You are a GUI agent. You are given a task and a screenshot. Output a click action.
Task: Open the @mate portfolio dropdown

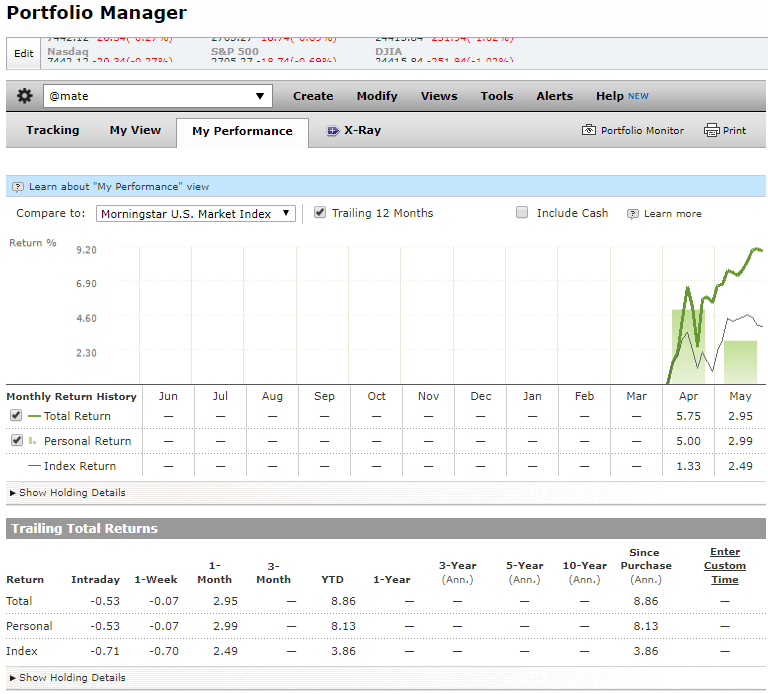pos(158,96)
